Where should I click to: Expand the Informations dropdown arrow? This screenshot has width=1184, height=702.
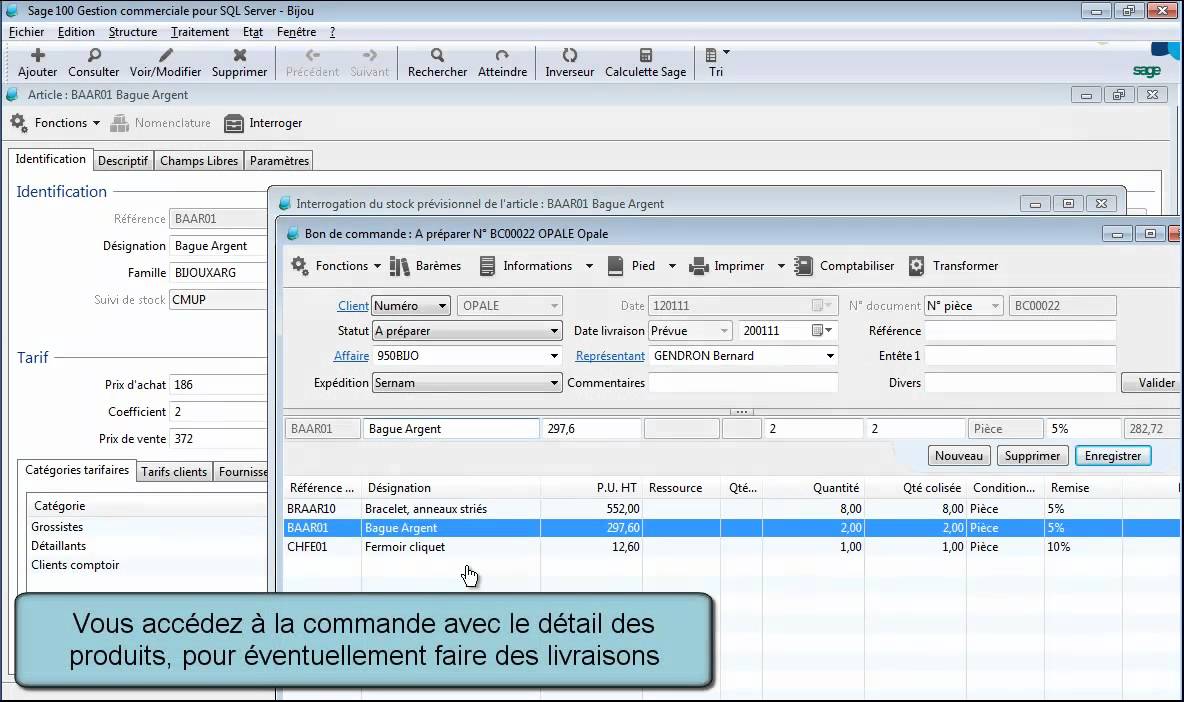(x=589, y=266)
